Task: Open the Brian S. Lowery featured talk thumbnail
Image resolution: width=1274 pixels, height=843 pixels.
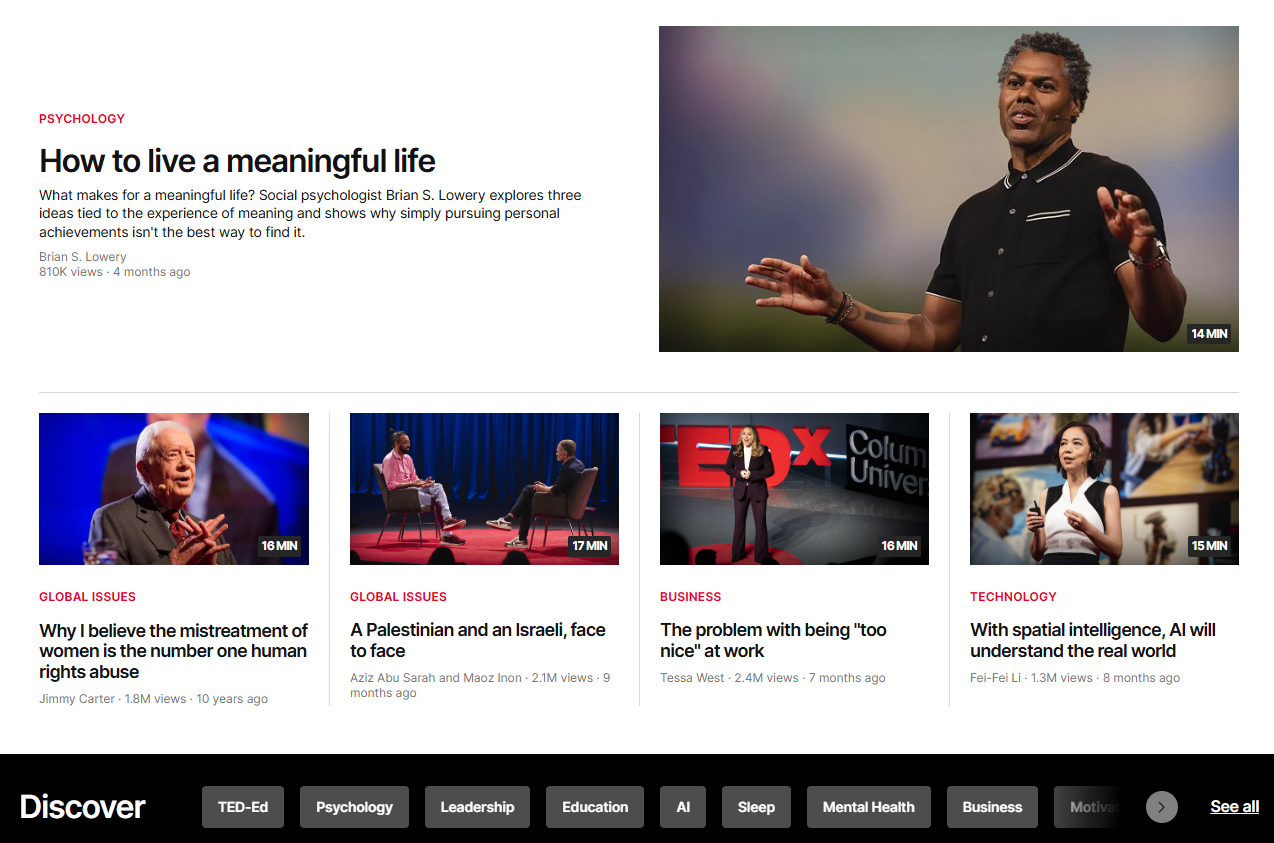Action: (948, 189)
